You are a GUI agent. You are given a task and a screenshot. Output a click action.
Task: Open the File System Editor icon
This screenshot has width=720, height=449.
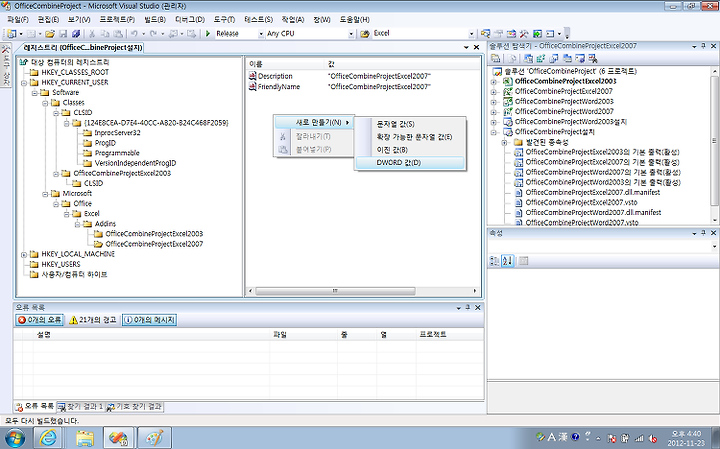(x=529, y=58)
